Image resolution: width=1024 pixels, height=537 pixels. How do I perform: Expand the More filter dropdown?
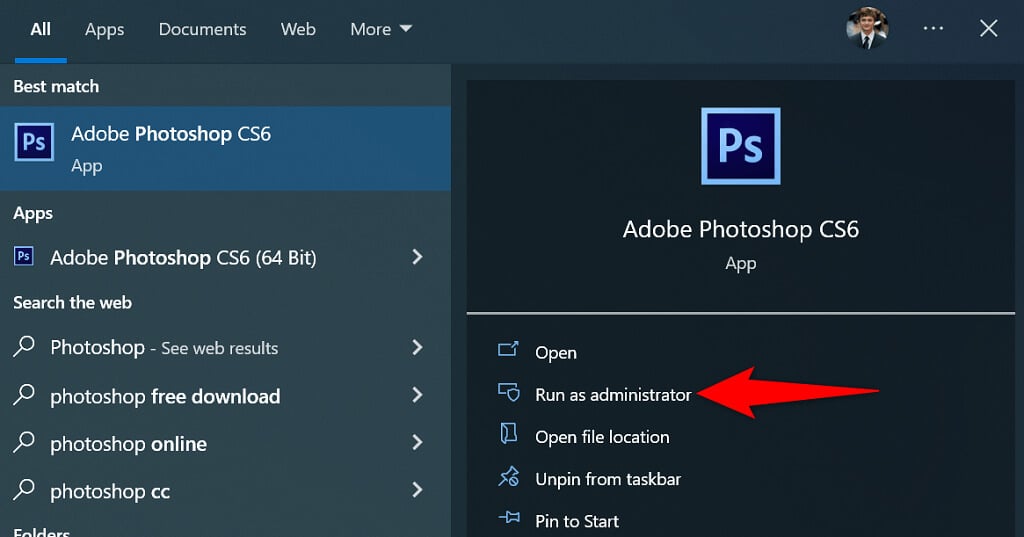pyautogui.click(x=381, y=29)
